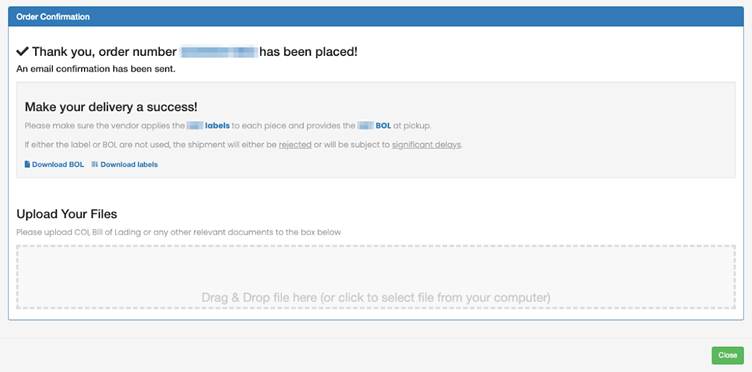Click the checkmark icon beside Thank you
The width and height of the screenshot is (752, 372).
pyautogui.click(x=23, y=51)
